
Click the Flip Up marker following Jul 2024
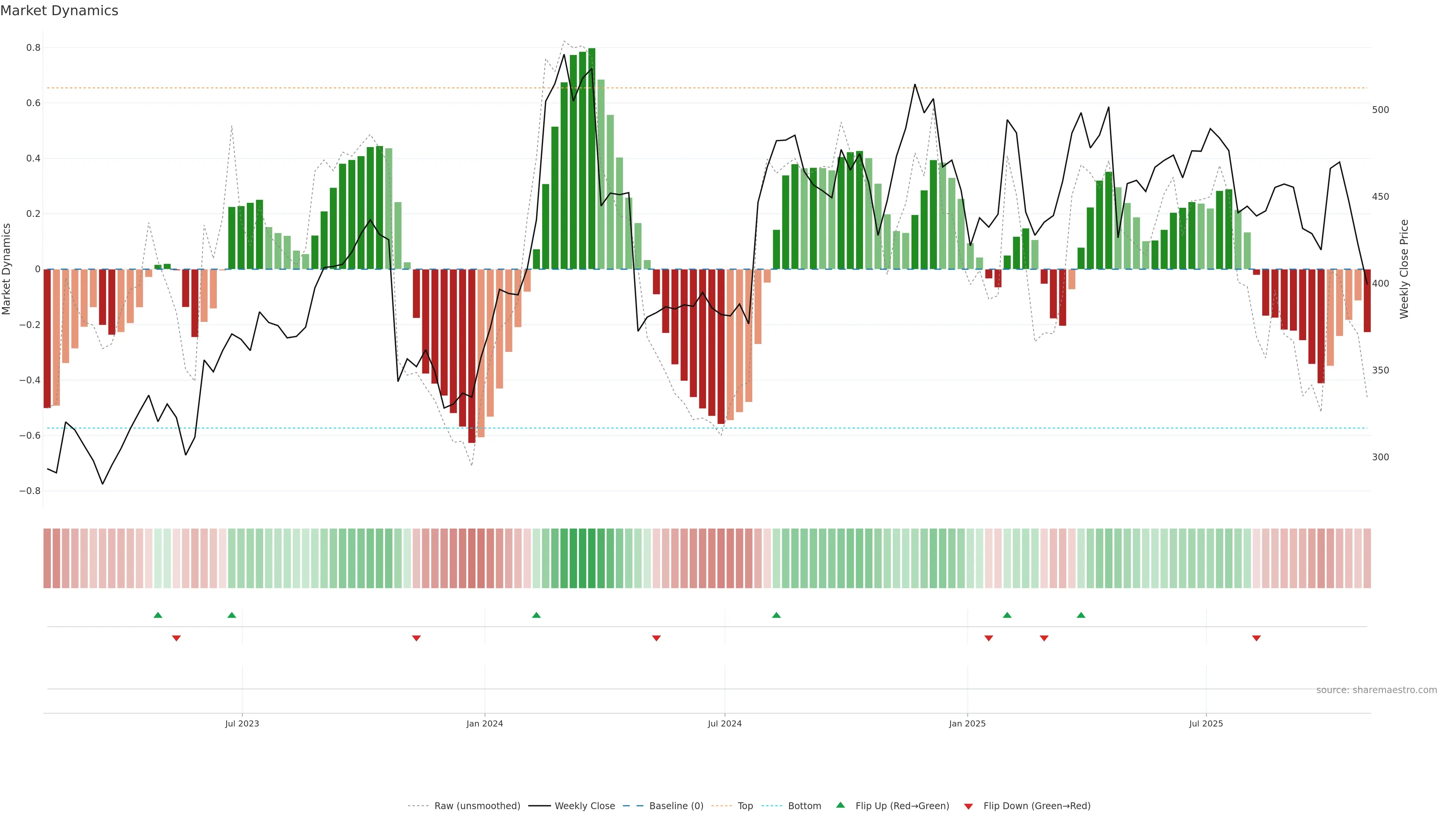click(776, 615)
